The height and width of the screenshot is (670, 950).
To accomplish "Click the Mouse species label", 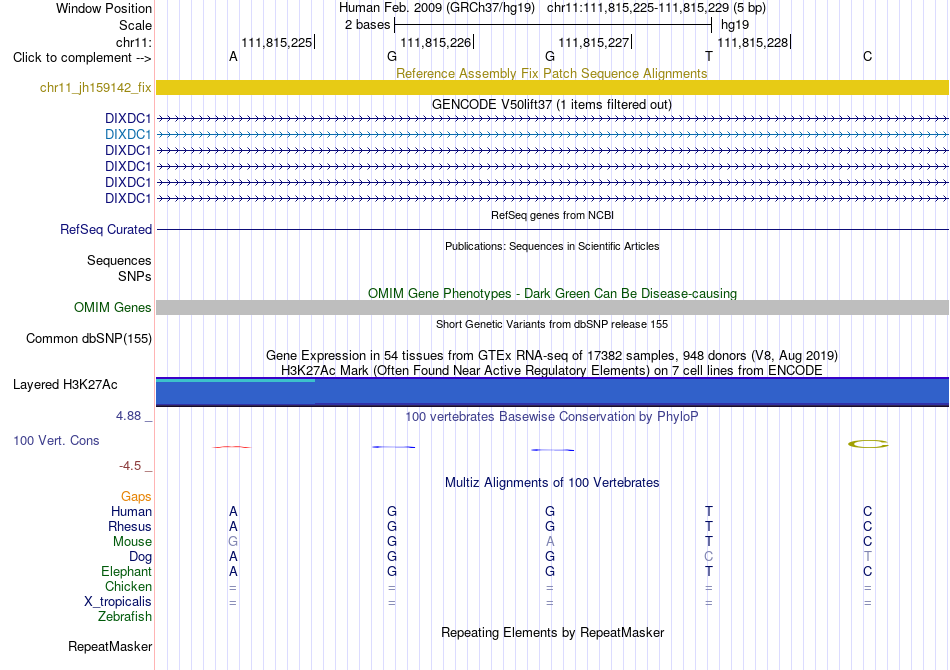I will [132, 542].
